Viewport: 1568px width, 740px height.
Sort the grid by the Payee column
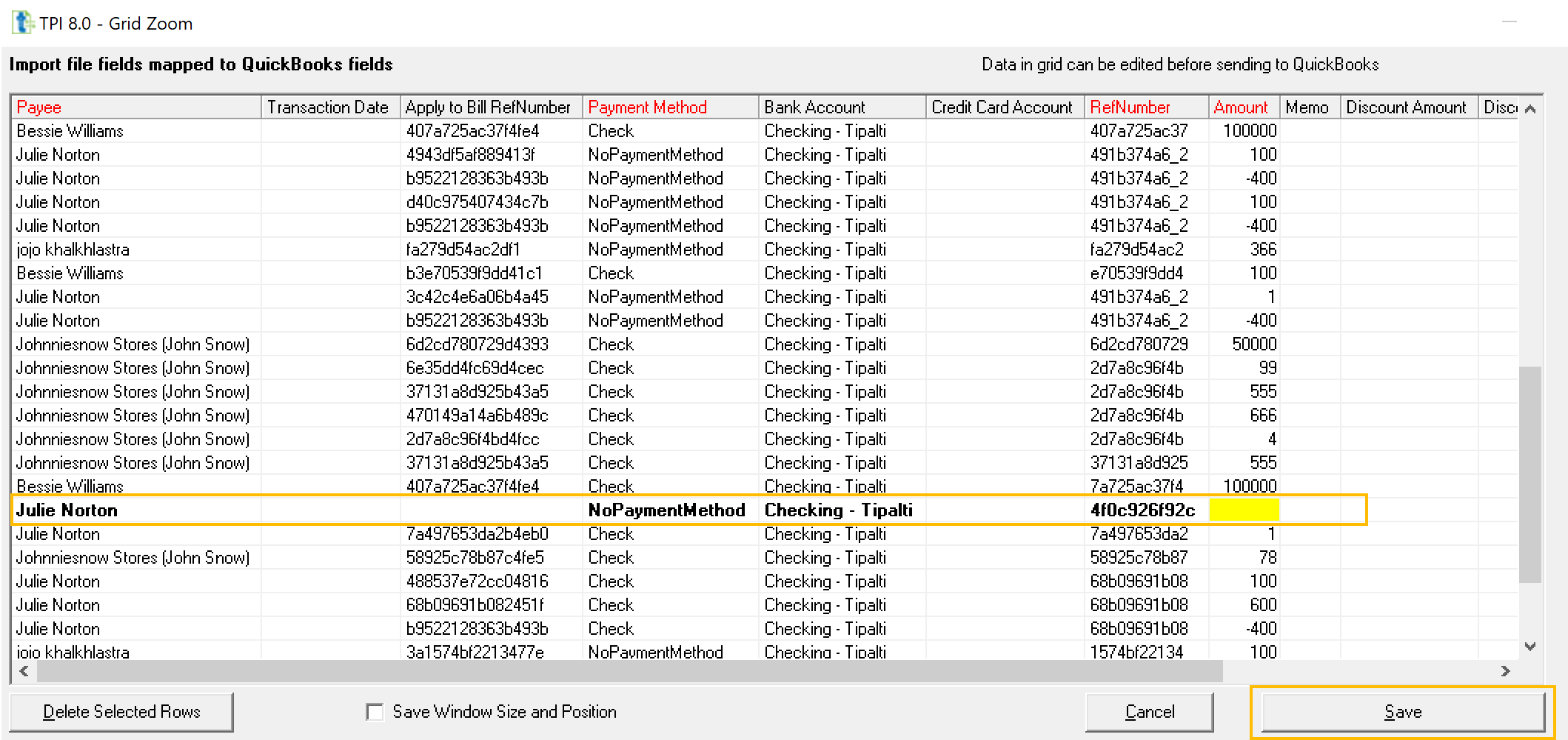133,107
